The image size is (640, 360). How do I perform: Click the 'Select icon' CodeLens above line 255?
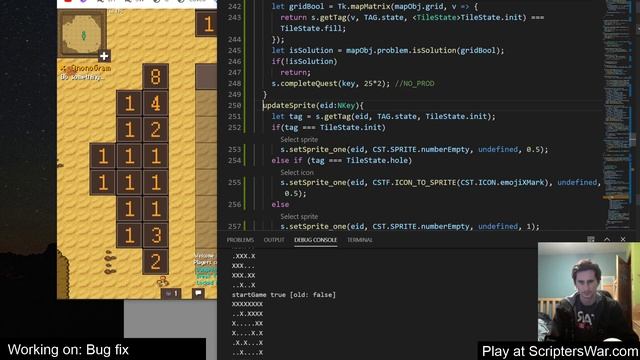297,173
